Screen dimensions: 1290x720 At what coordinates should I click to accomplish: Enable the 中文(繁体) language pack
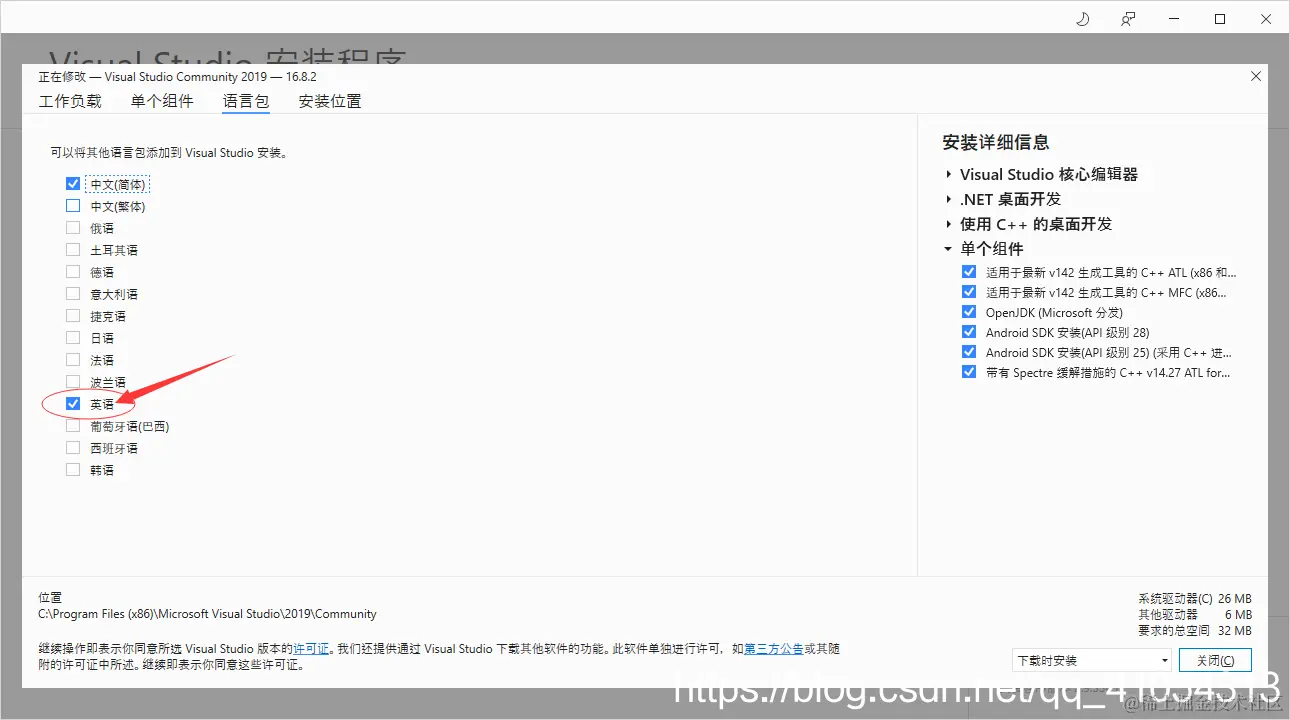72,205
